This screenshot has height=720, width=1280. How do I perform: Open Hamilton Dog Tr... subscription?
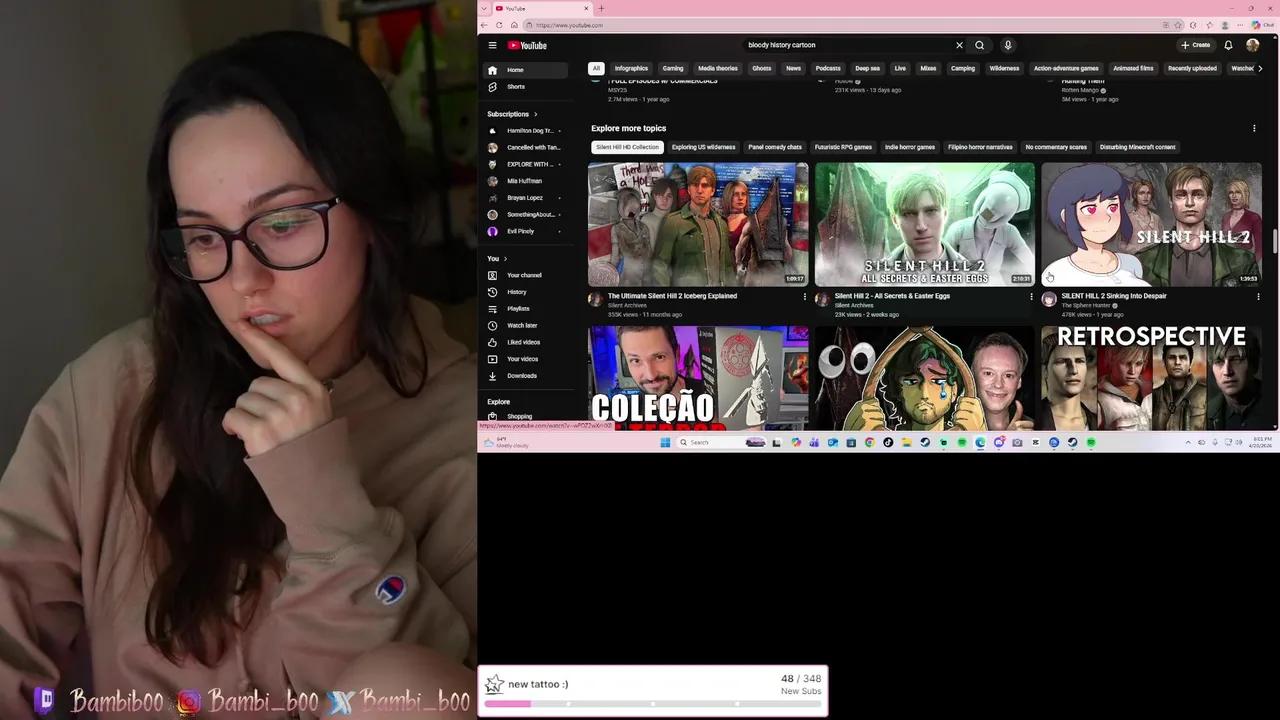point(524,131)
